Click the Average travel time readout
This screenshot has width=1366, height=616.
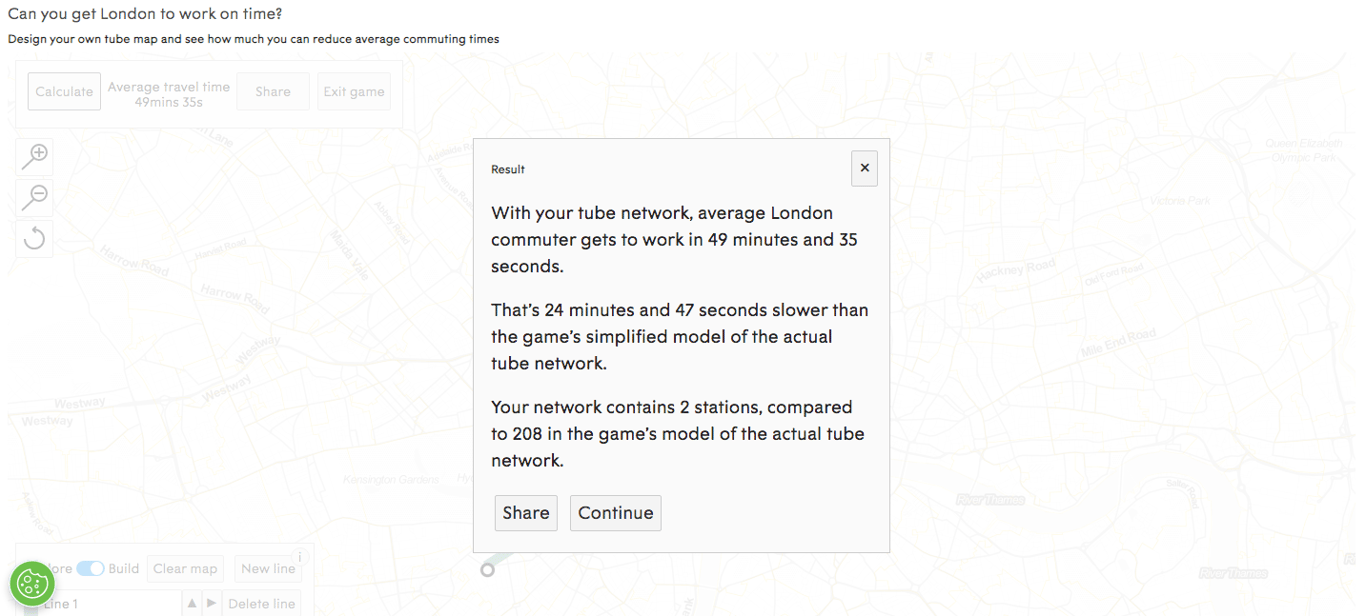[169, 94]
